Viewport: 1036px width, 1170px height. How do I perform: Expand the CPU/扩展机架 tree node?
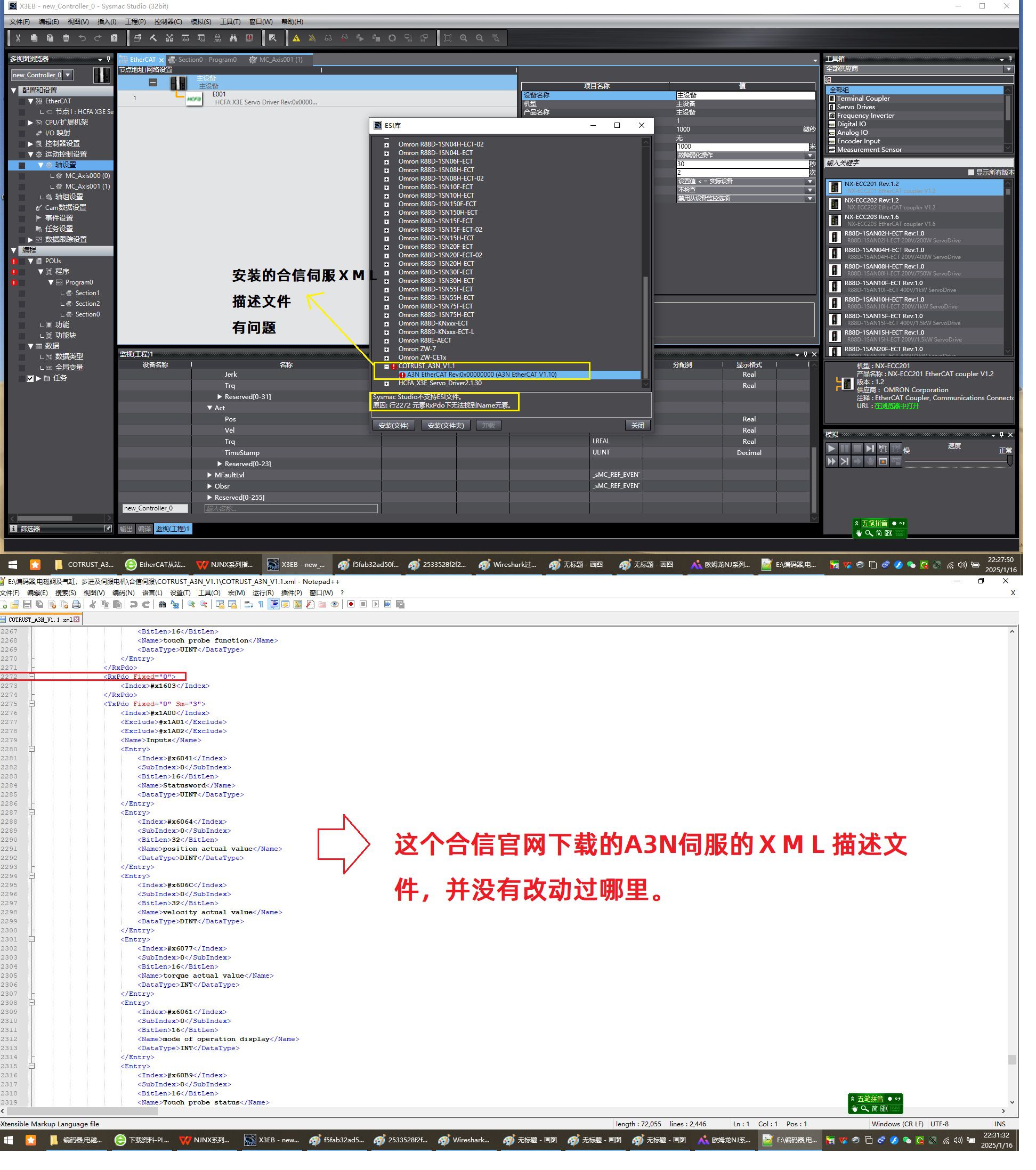tap(30, 123)
